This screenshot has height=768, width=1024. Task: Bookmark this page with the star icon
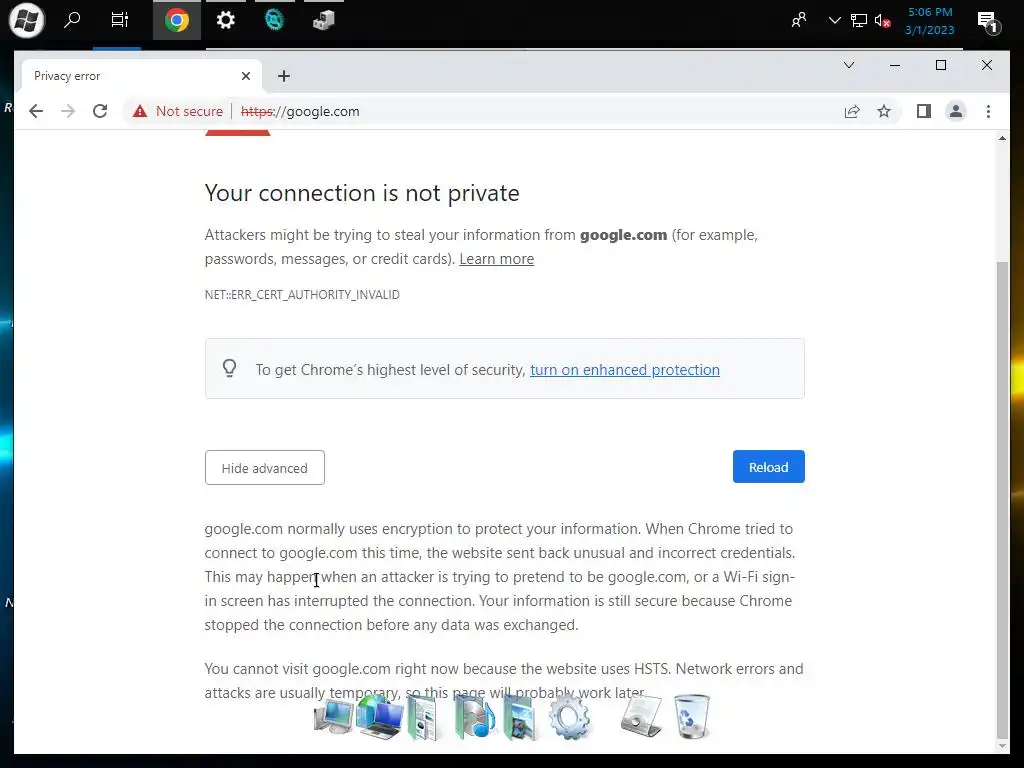pyautogui.click(x=884, y=112)
